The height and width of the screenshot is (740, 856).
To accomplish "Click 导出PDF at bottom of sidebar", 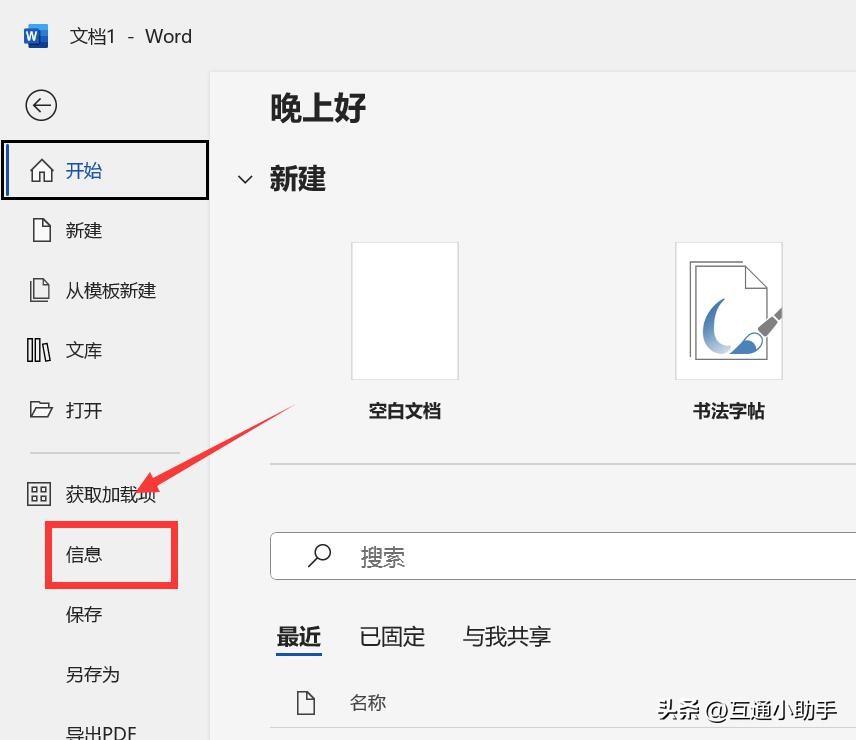I will coord(100,731).
